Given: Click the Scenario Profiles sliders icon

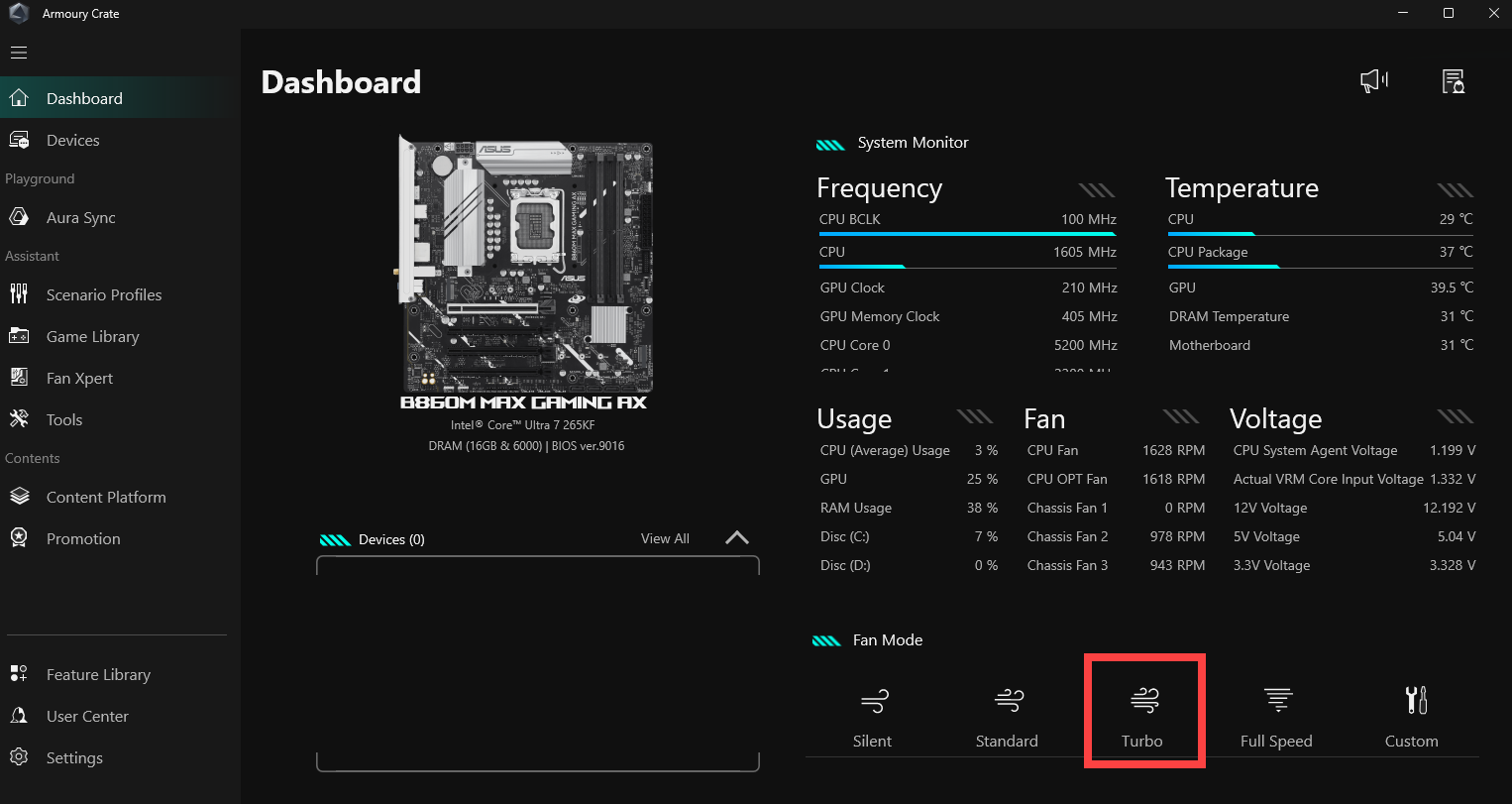Looking at the screenshot, I should pos(19,294).
